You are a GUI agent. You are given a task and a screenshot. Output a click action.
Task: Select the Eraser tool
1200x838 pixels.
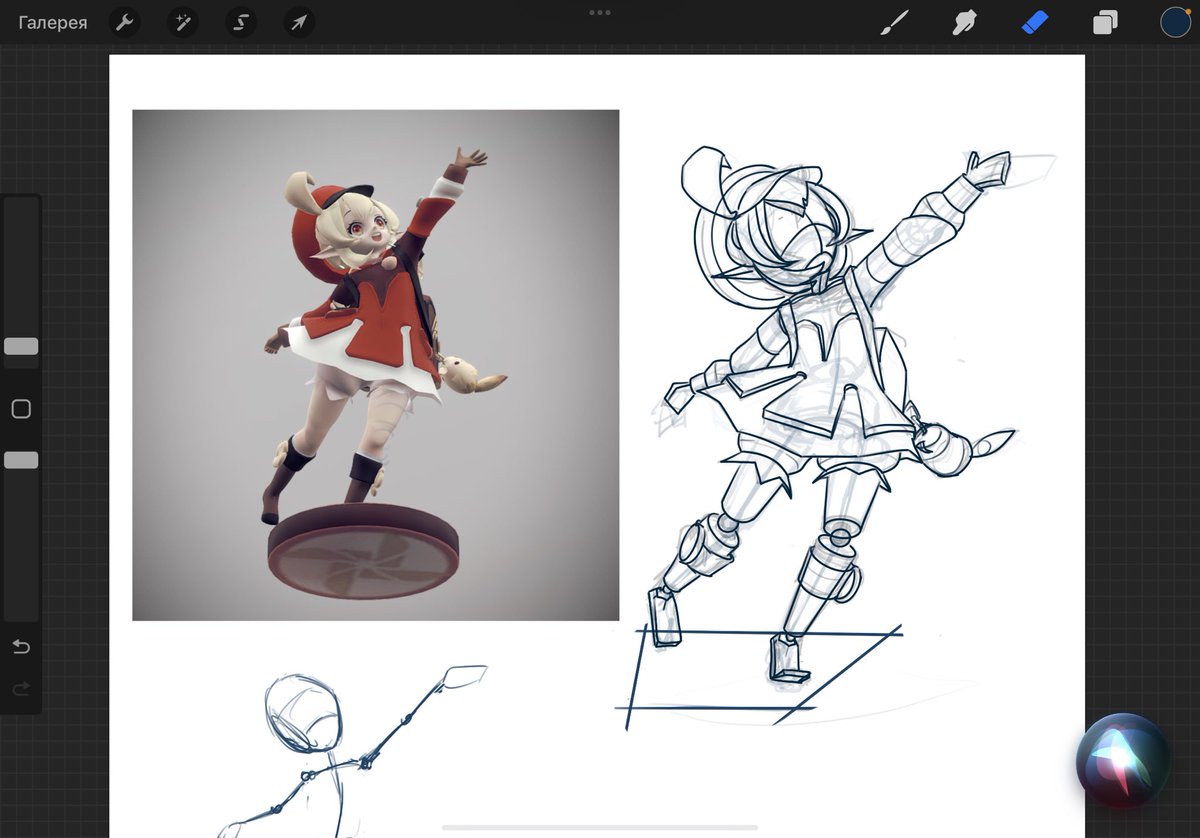[x=1035, y=22]
